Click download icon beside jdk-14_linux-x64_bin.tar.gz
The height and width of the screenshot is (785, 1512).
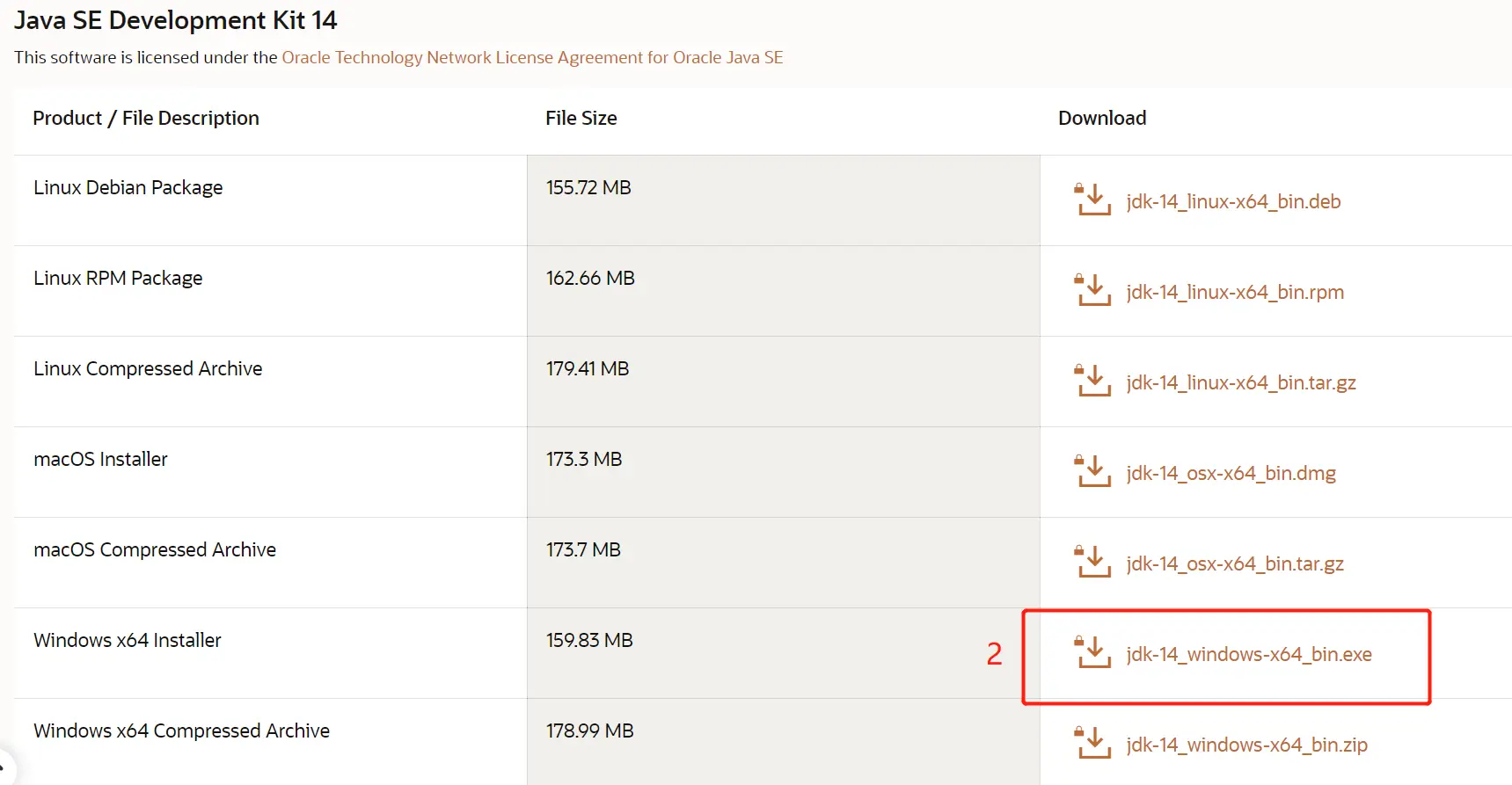1092,381
